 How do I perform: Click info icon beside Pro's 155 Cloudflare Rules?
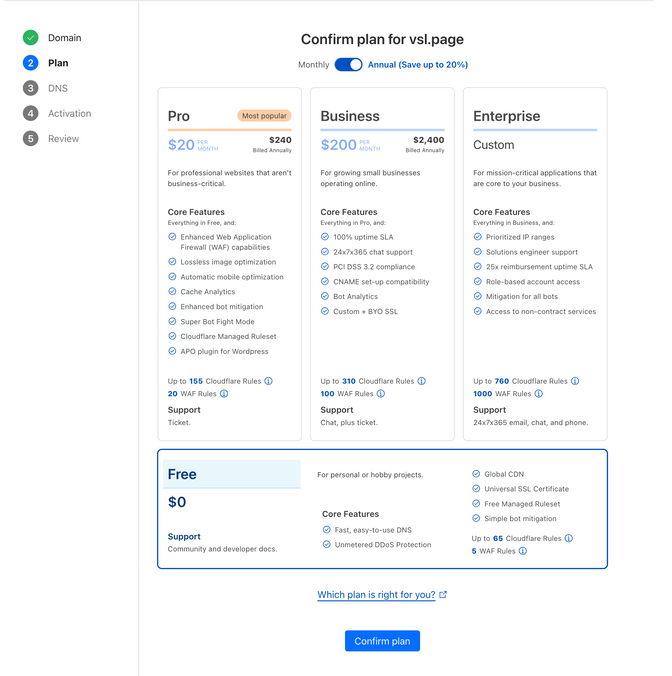[268, 381]
